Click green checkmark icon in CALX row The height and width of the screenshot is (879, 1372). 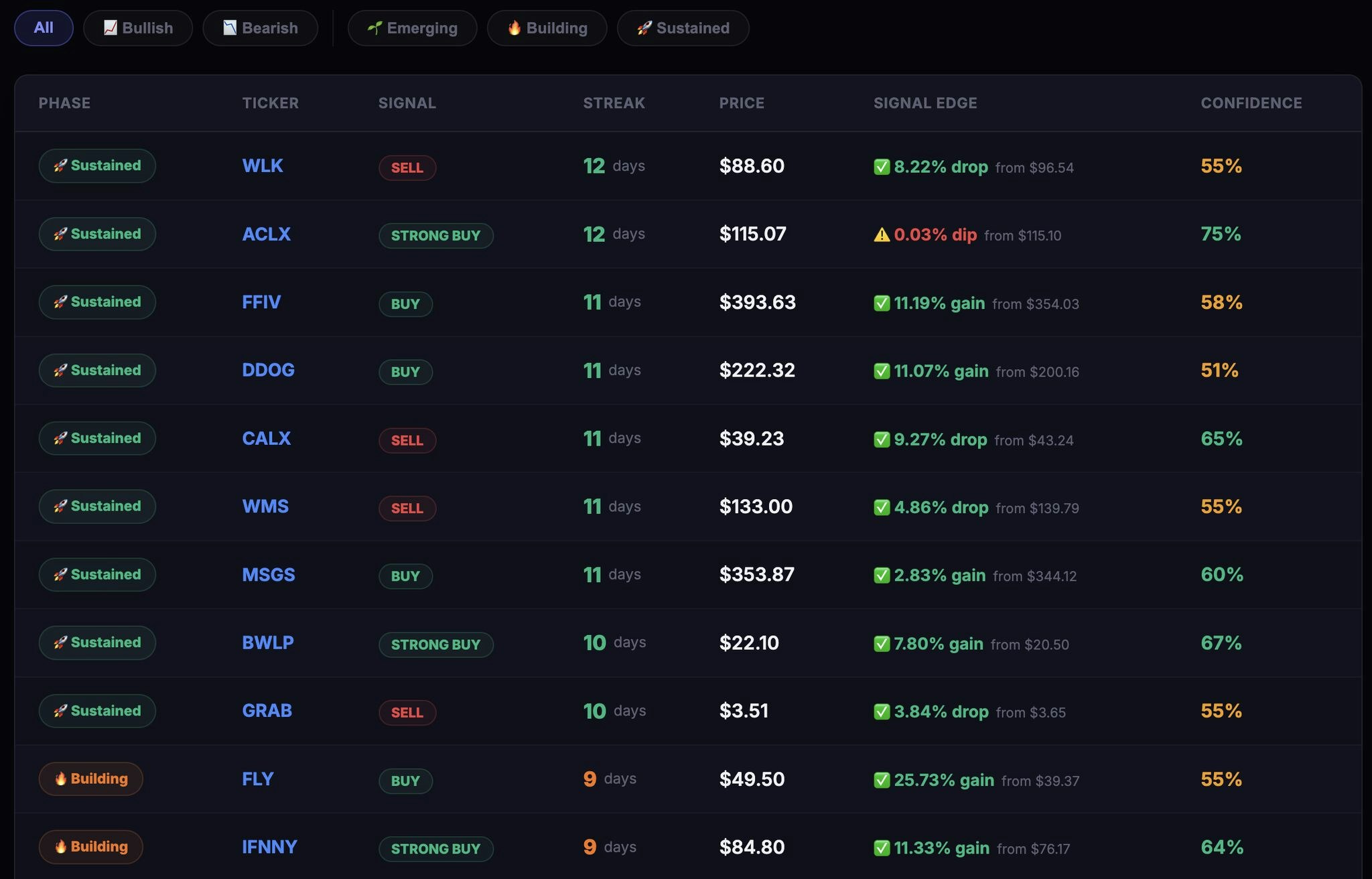click(882, 439)
